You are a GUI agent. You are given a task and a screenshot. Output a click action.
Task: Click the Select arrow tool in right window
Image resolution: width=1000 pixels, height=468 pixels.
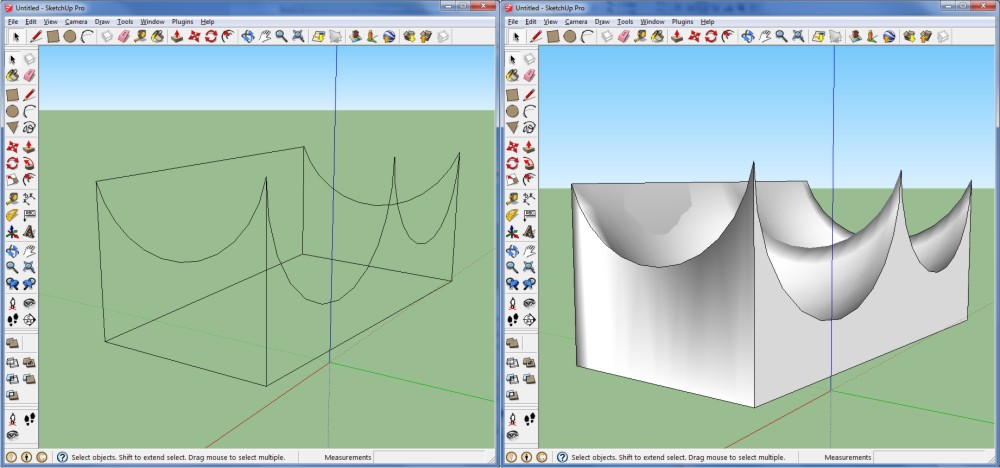[517, 36]
